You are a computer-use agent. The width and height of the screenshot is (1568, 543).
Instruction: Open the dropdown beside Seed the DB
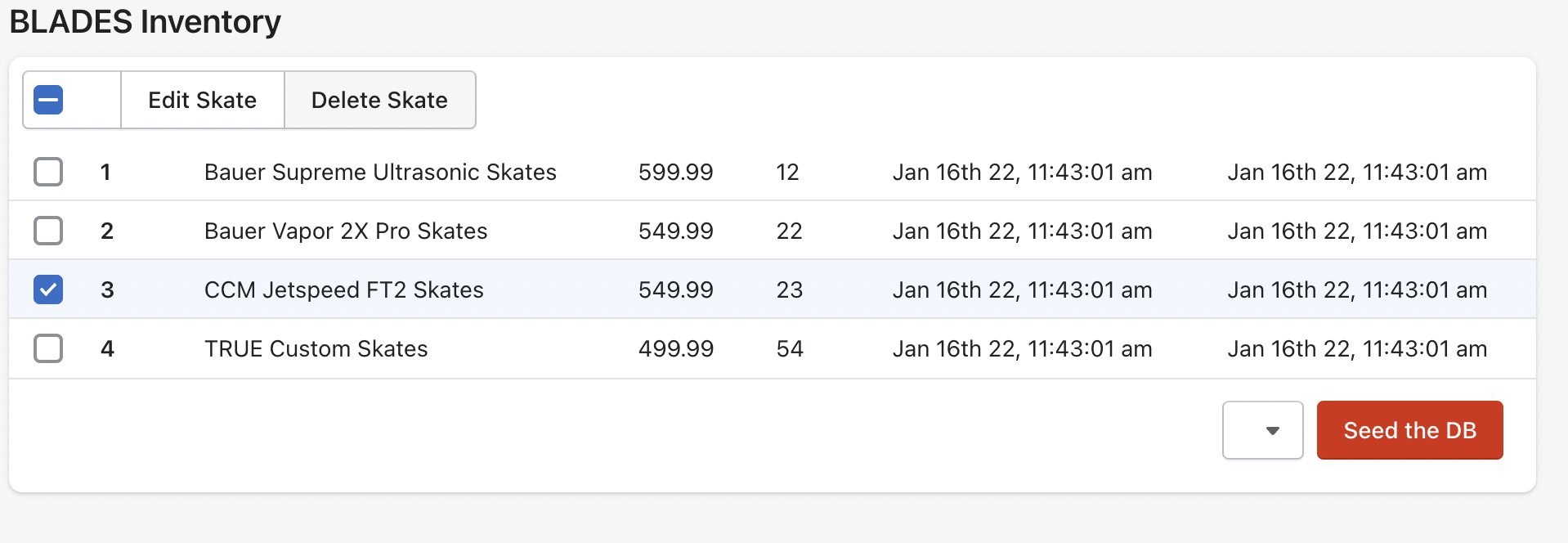click(x=1262, y=430)
